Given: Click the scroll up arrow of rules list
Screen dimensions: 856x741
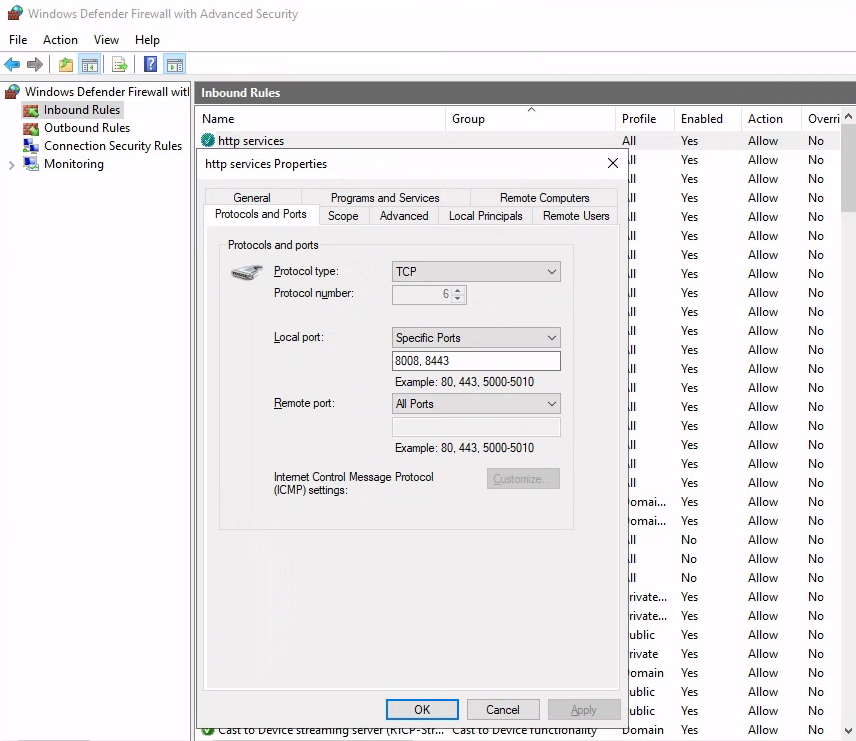Looking at the screenshot, I should coord(848,116).
